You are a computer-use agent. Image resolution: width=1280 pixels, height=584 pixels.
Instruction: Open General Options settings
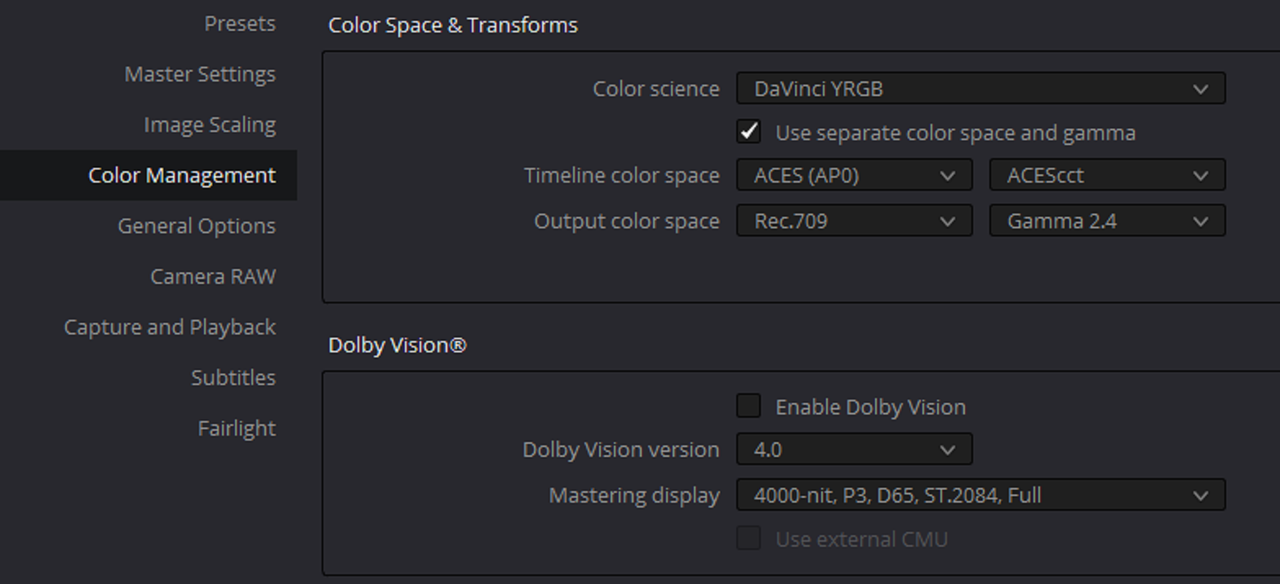[x=197, y=226]
